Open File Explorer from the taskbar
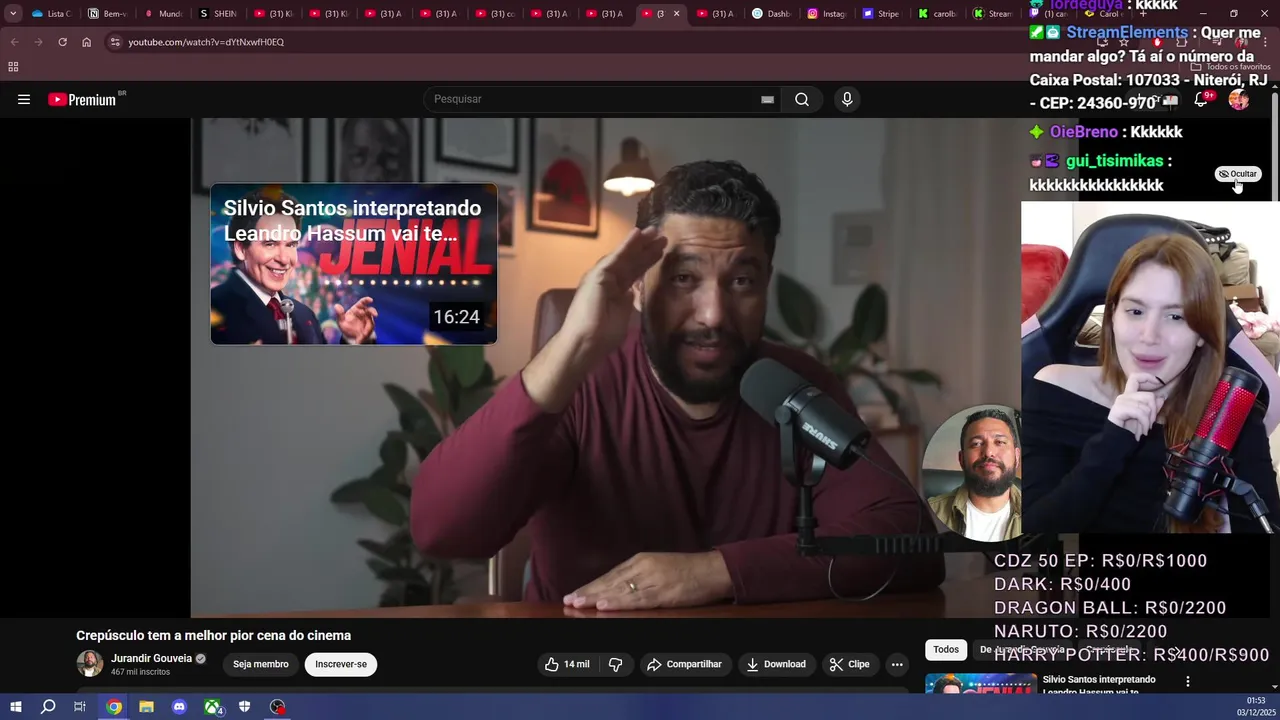 [x=146, y=707]
